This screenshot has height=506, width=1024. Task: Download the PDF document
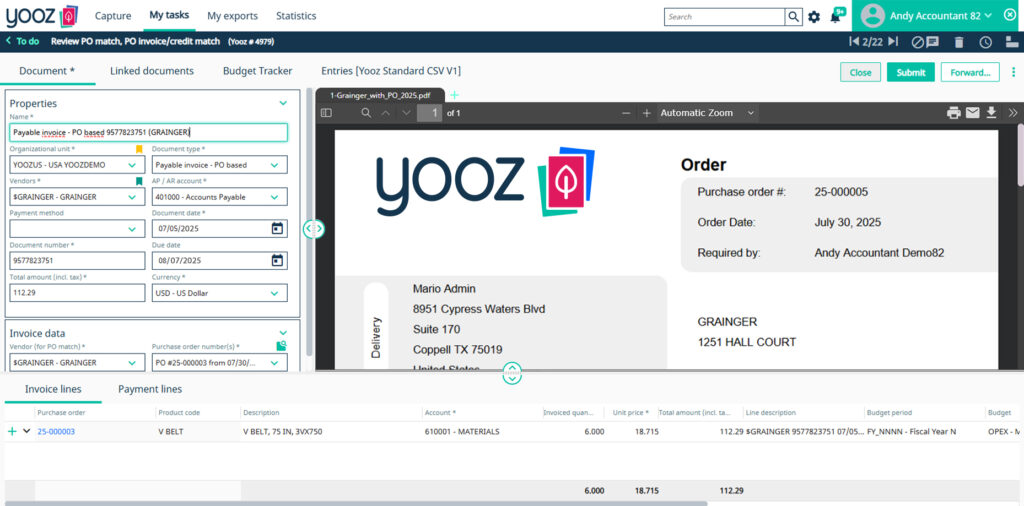(991, 113)
